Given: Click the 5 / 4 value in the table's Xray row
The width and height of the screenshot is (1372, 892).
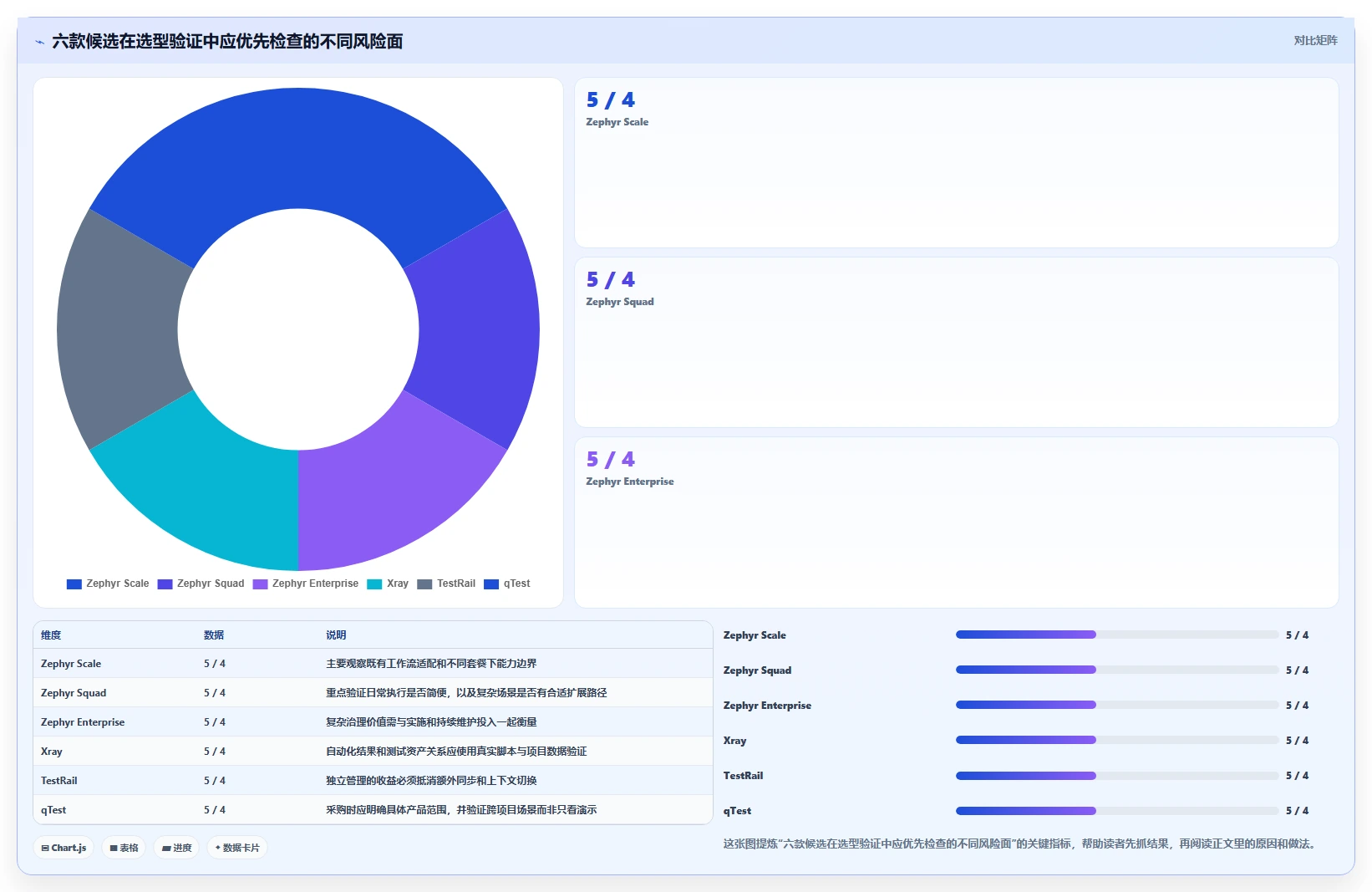Looking at the screenshot, I should click(x=215, y=752).
